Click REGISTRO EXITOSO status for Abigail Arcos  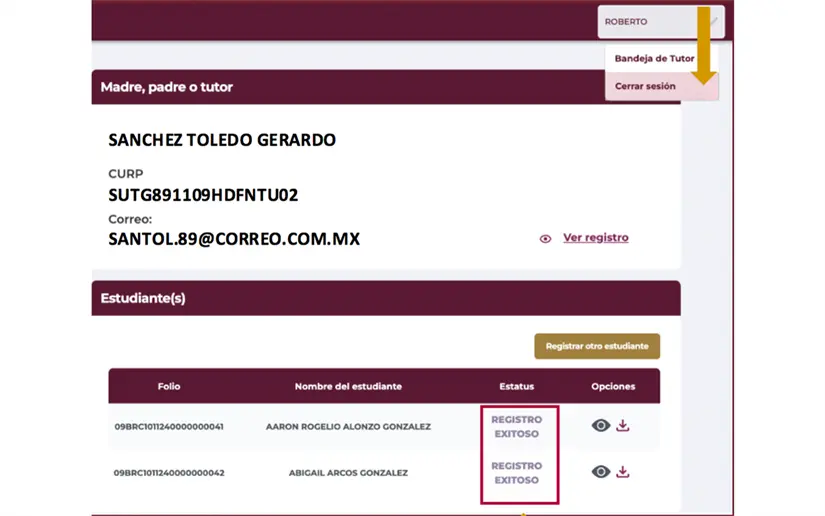[x=516, y=473]
